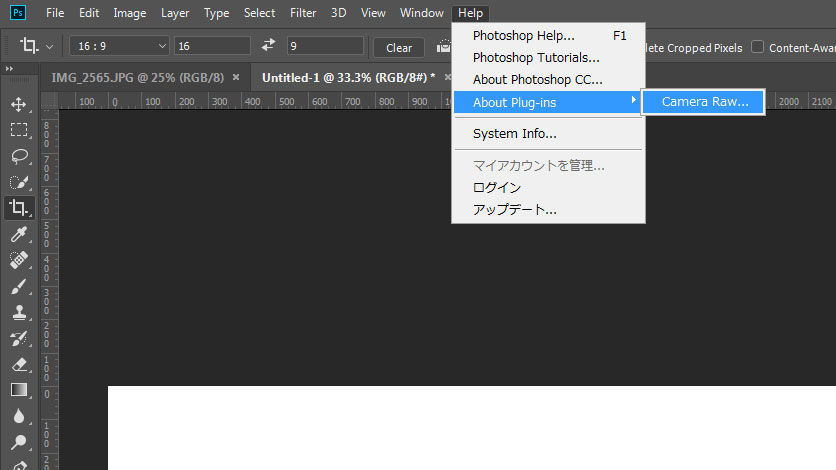
Task: Swap width and height crop values
Action: [x=268, y=45]
